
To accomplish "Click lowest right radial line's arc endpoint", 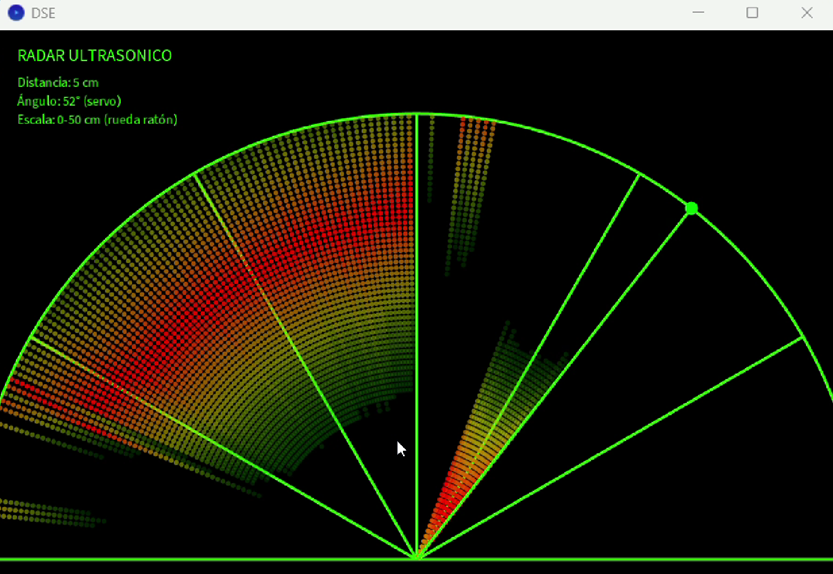I will click(x=802, y=337).
